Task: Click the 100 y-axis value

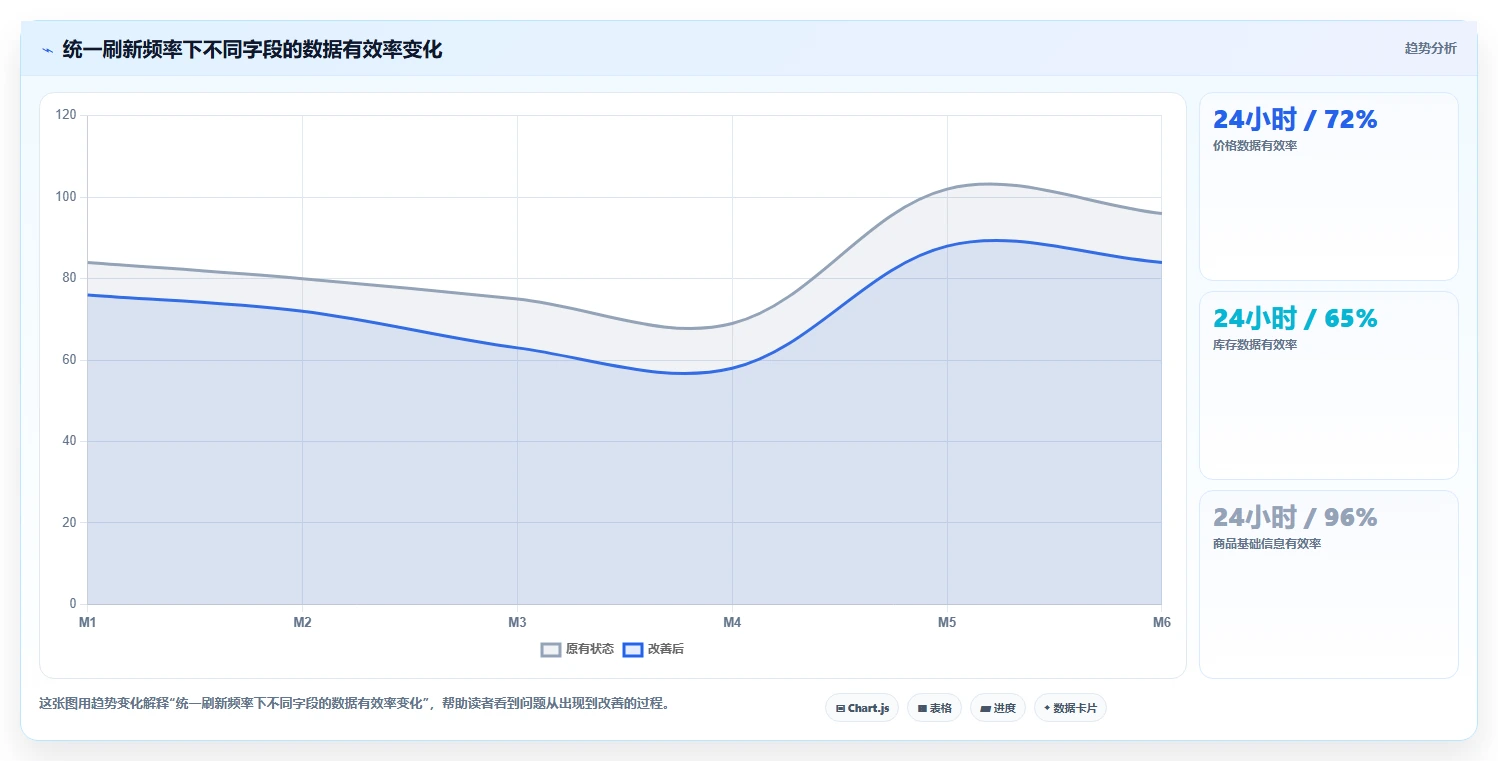Action: point(66,197)
